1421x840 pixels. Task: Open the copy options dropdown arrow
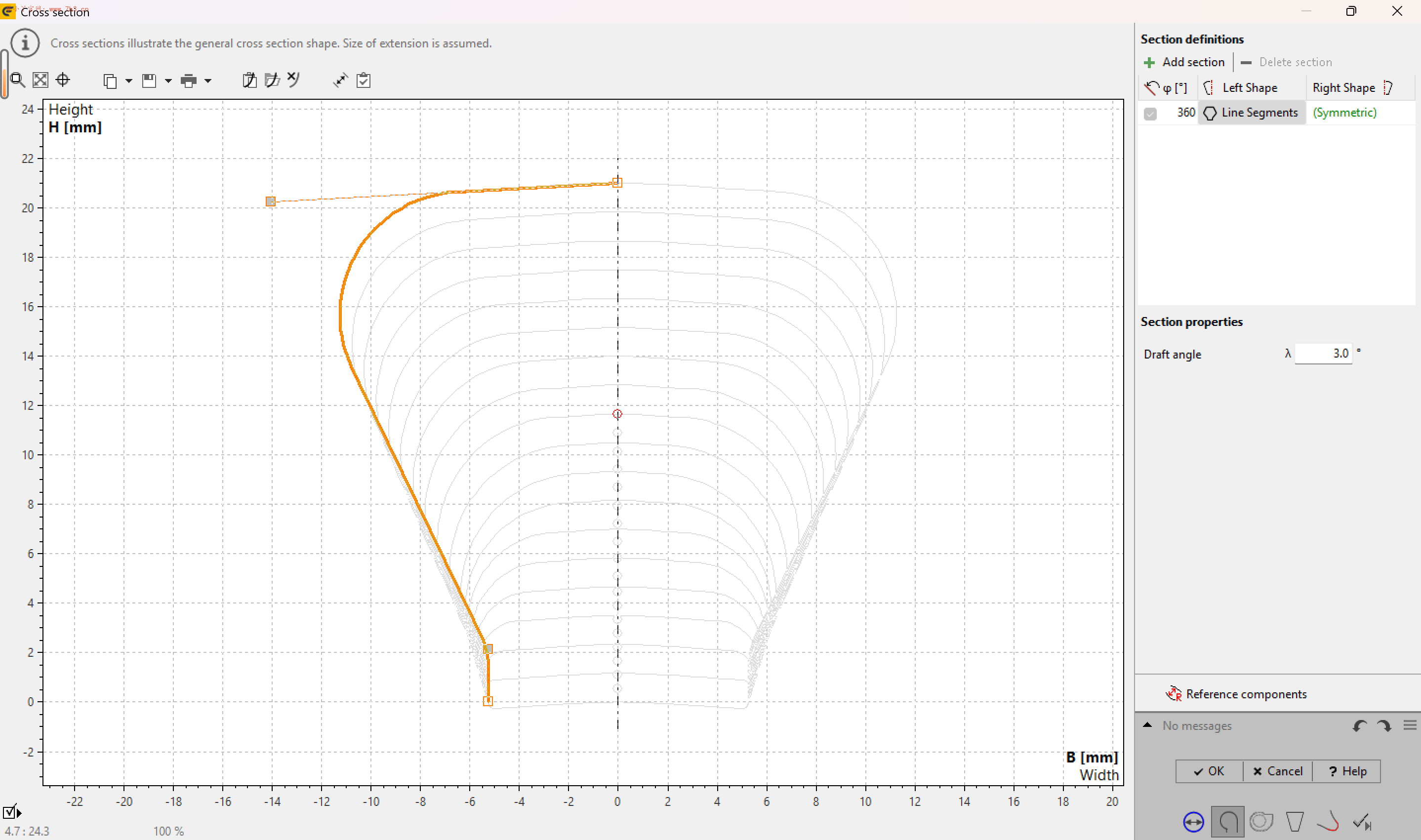click(128, 81)
